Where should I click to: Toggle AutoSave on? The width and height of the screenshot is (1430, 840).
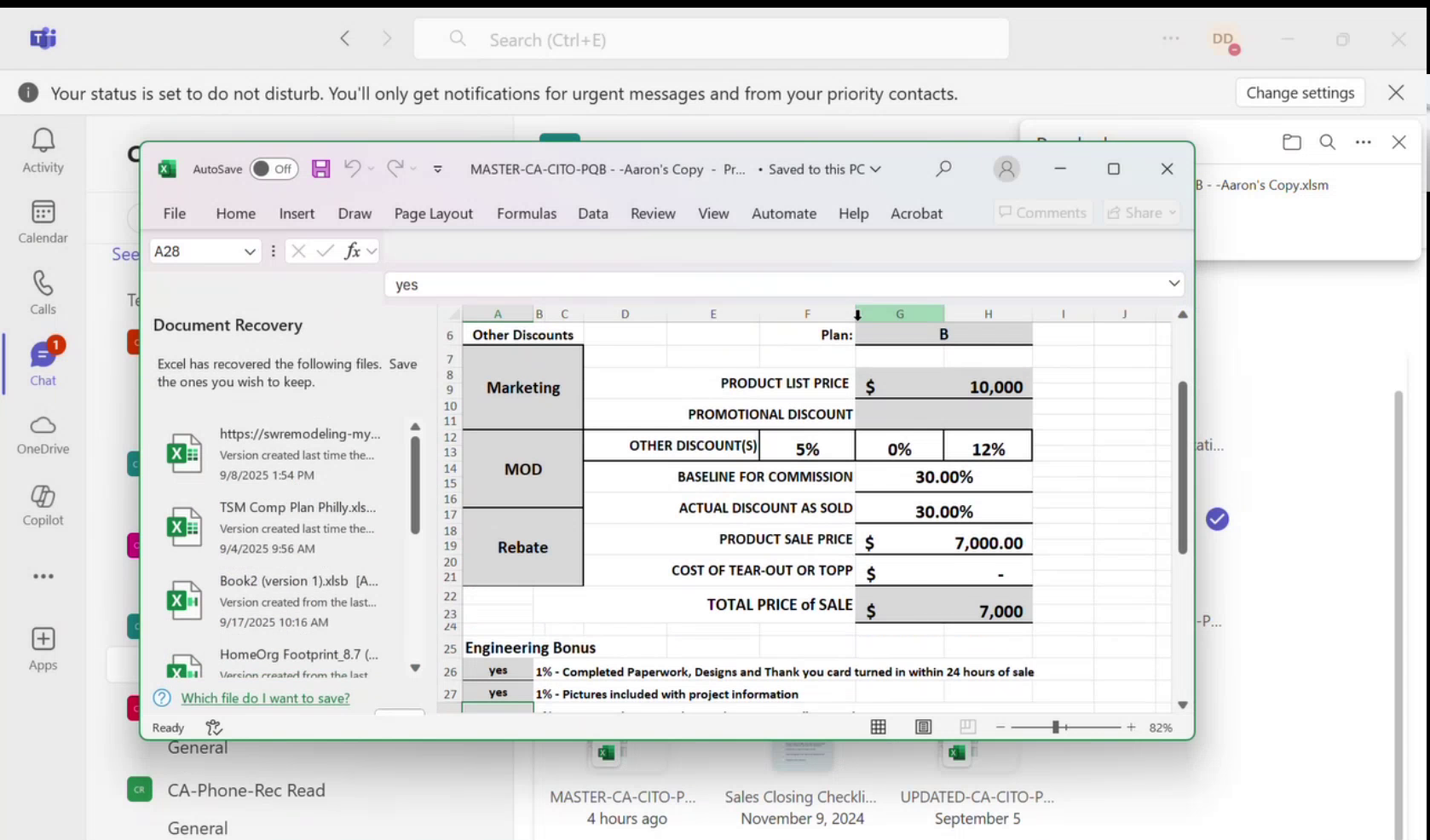click(x=274, y=169)
